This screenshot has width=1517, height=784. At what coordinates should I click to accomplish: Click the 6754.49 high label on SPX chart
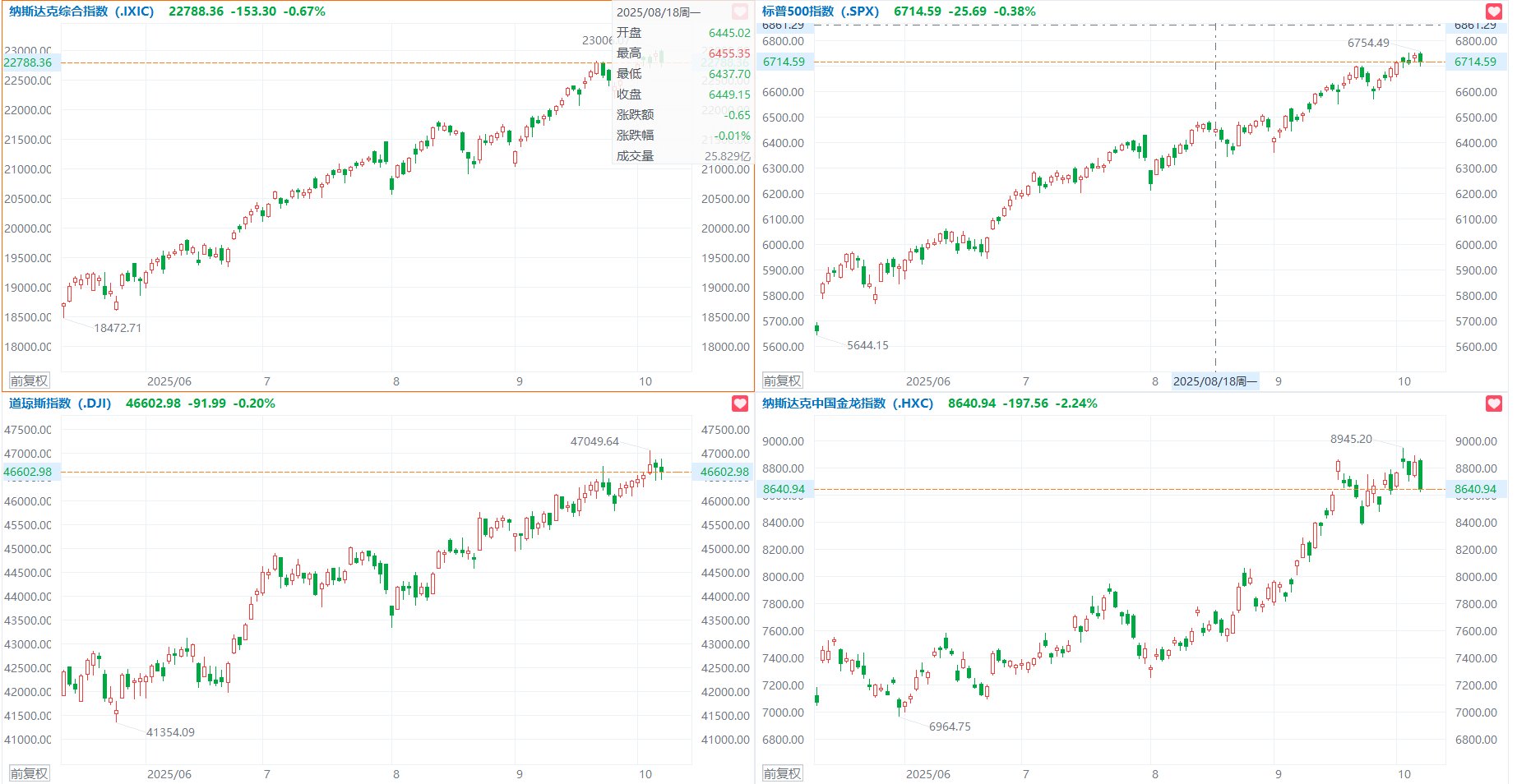1368,43
